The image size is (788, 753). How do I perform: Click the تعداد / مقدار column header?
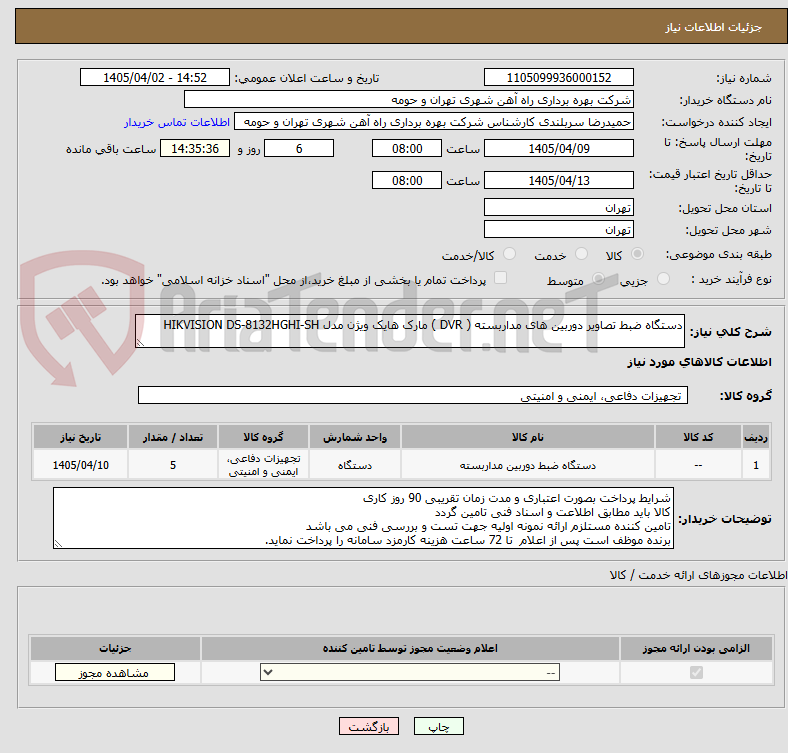(173, 437)
